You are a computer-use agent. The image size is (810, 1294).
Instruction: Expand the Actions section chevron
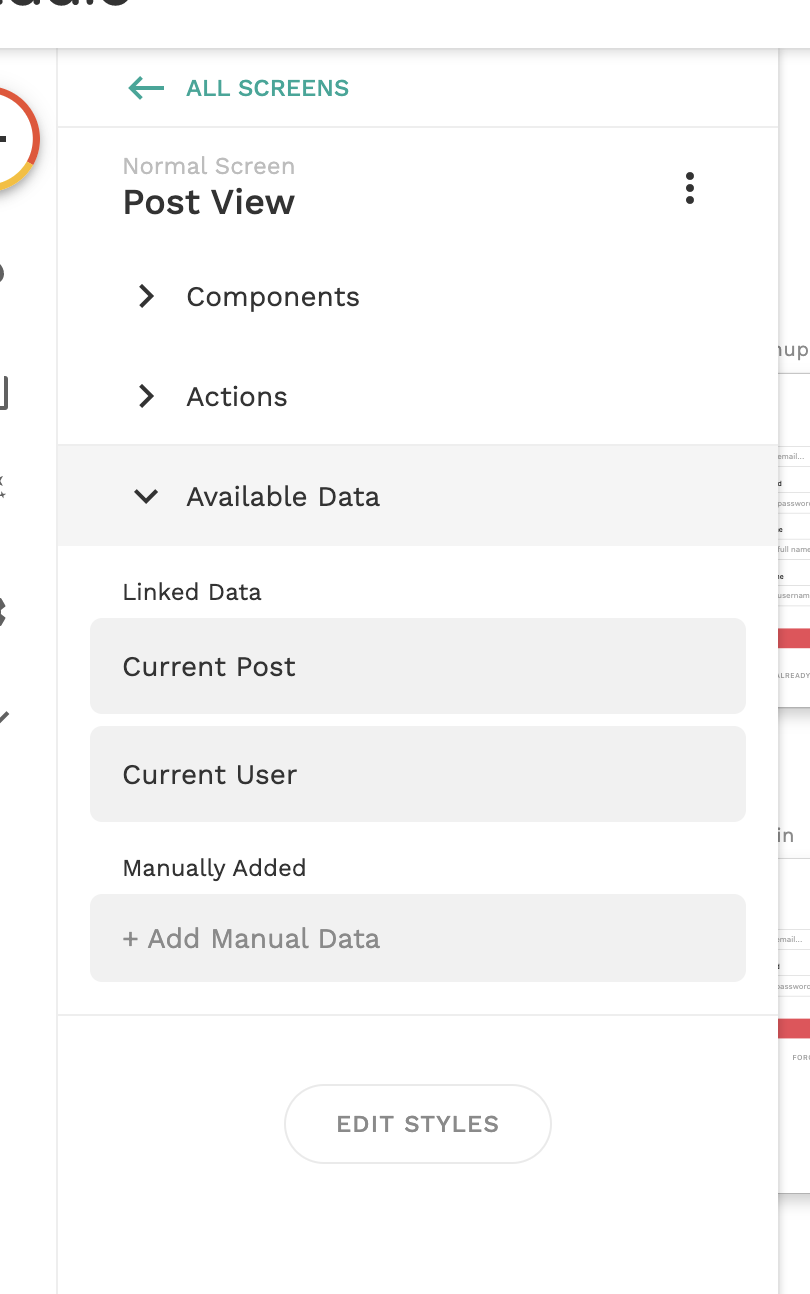click(147, 397)
